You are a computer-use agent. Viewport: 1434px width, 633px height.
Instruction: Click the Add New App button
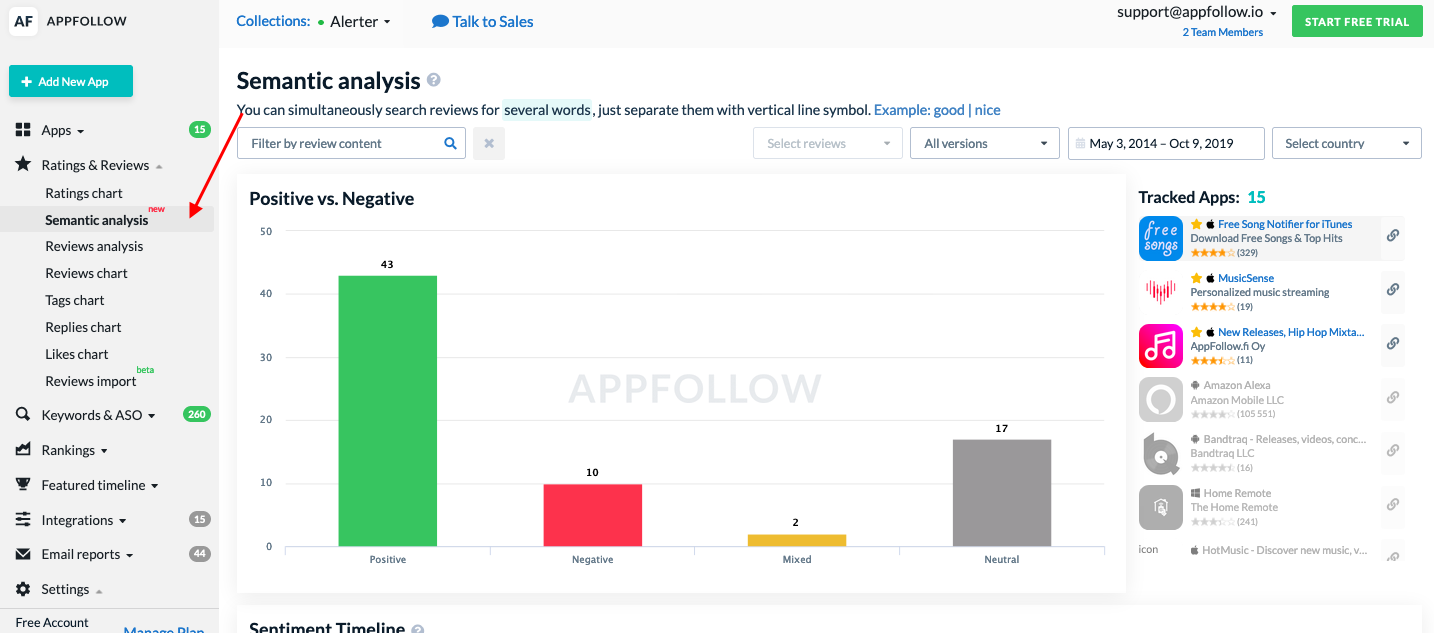[71, 82]
